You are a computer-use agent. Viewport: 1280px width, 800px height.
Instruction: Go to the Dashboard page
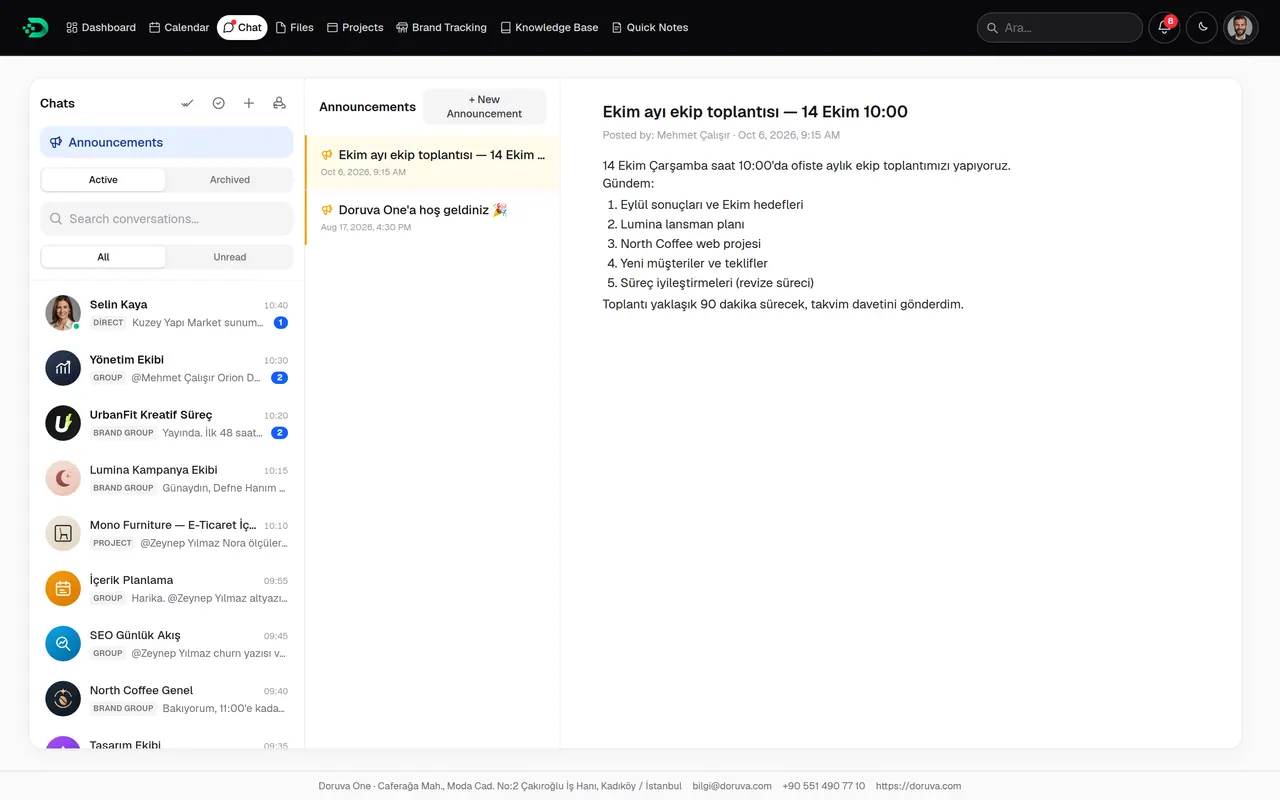101,27
